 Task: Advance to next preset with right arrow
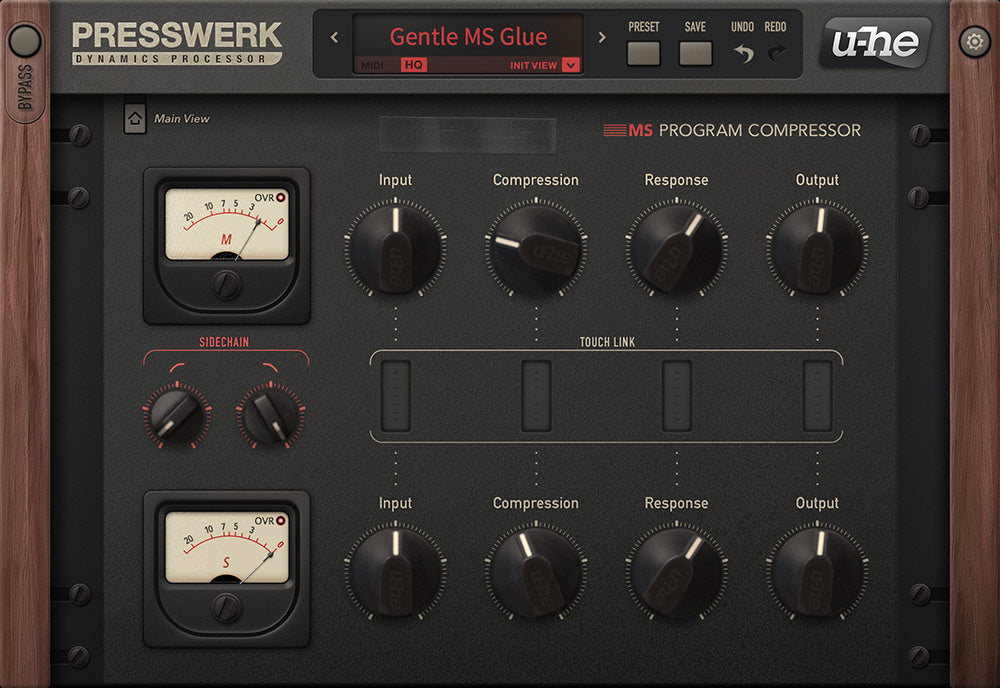coord(602,38)
